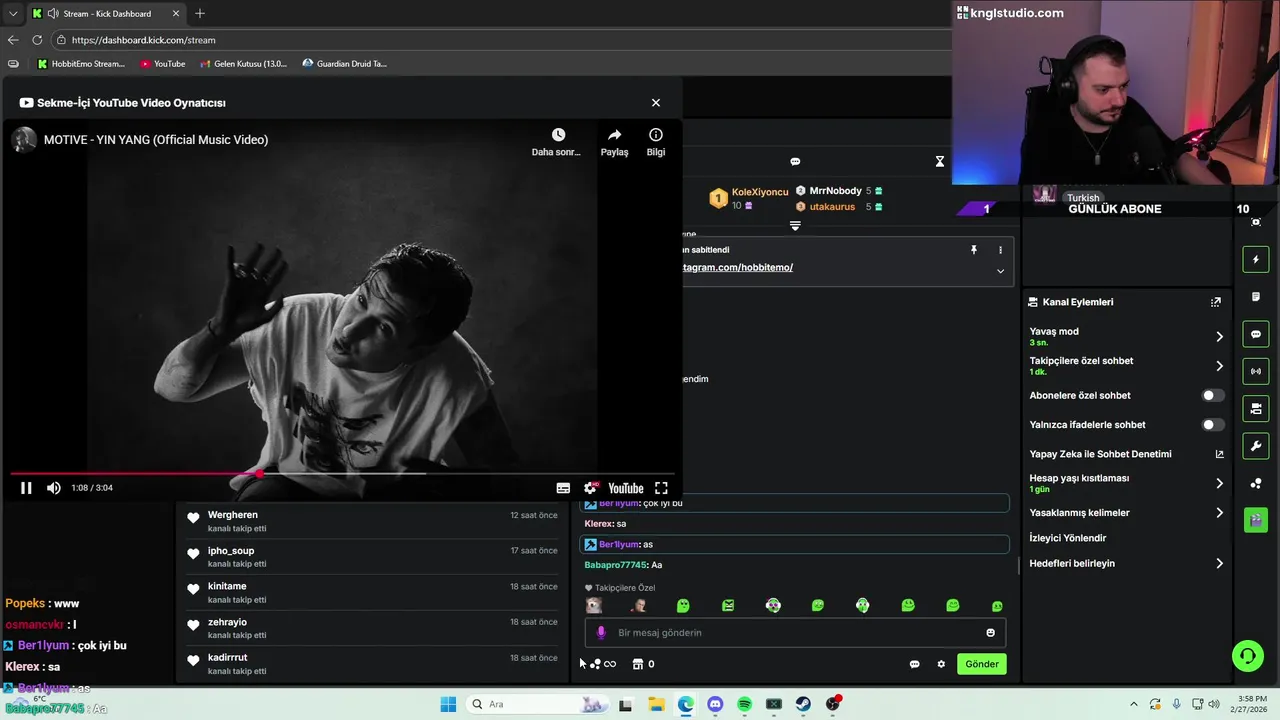This screenshot has width=1280, height=720.
Task: Open HobbitEmo Stream bookmark
Action: click(x=81, y=64)
